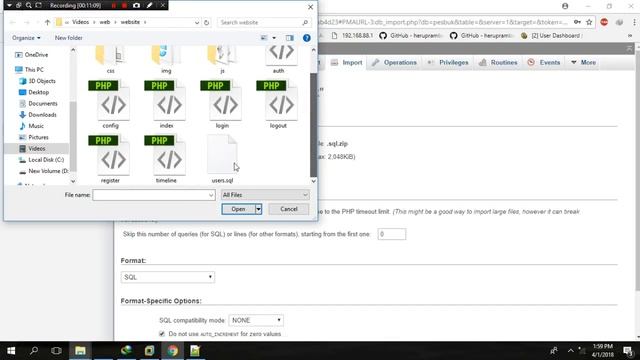Open File Explorer from taskbar
The height and width of the screenshot is (360, 640).
click(80, 351)
